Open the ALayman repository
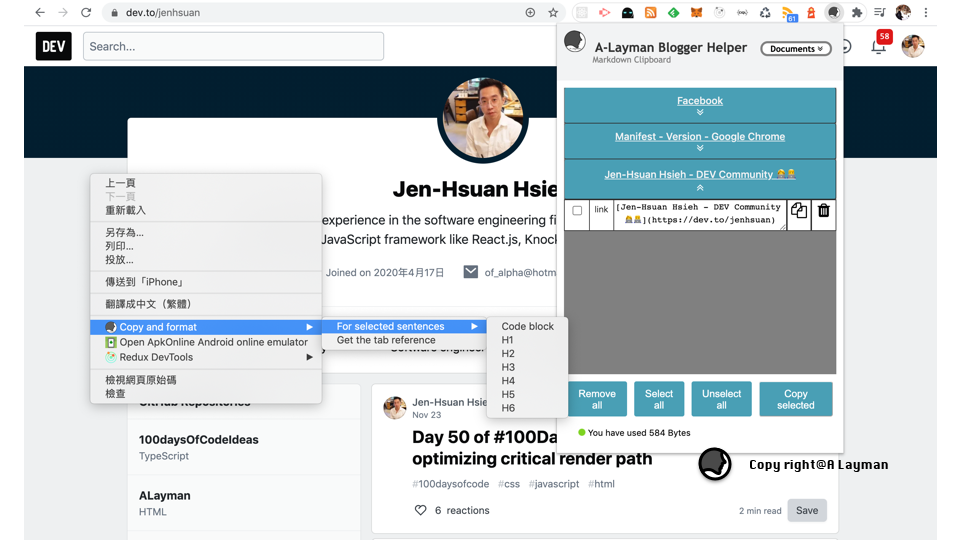The height and width of the screenshot is (540, 960). coord(165,495)
